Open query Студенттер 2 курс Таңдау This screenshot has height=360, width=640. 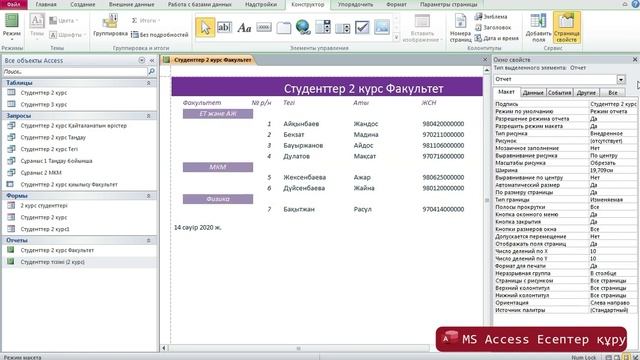53,138
